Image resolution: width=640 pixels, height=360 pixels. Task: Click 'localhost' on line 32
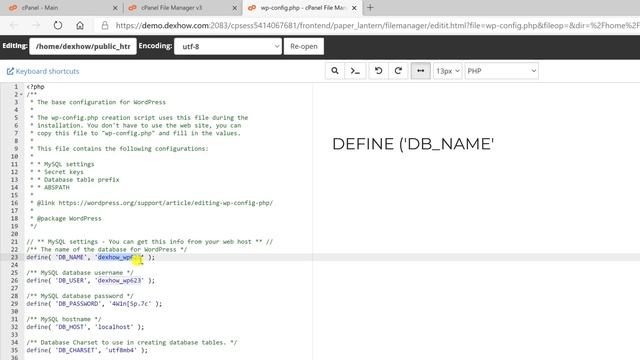tap(113, 327)
